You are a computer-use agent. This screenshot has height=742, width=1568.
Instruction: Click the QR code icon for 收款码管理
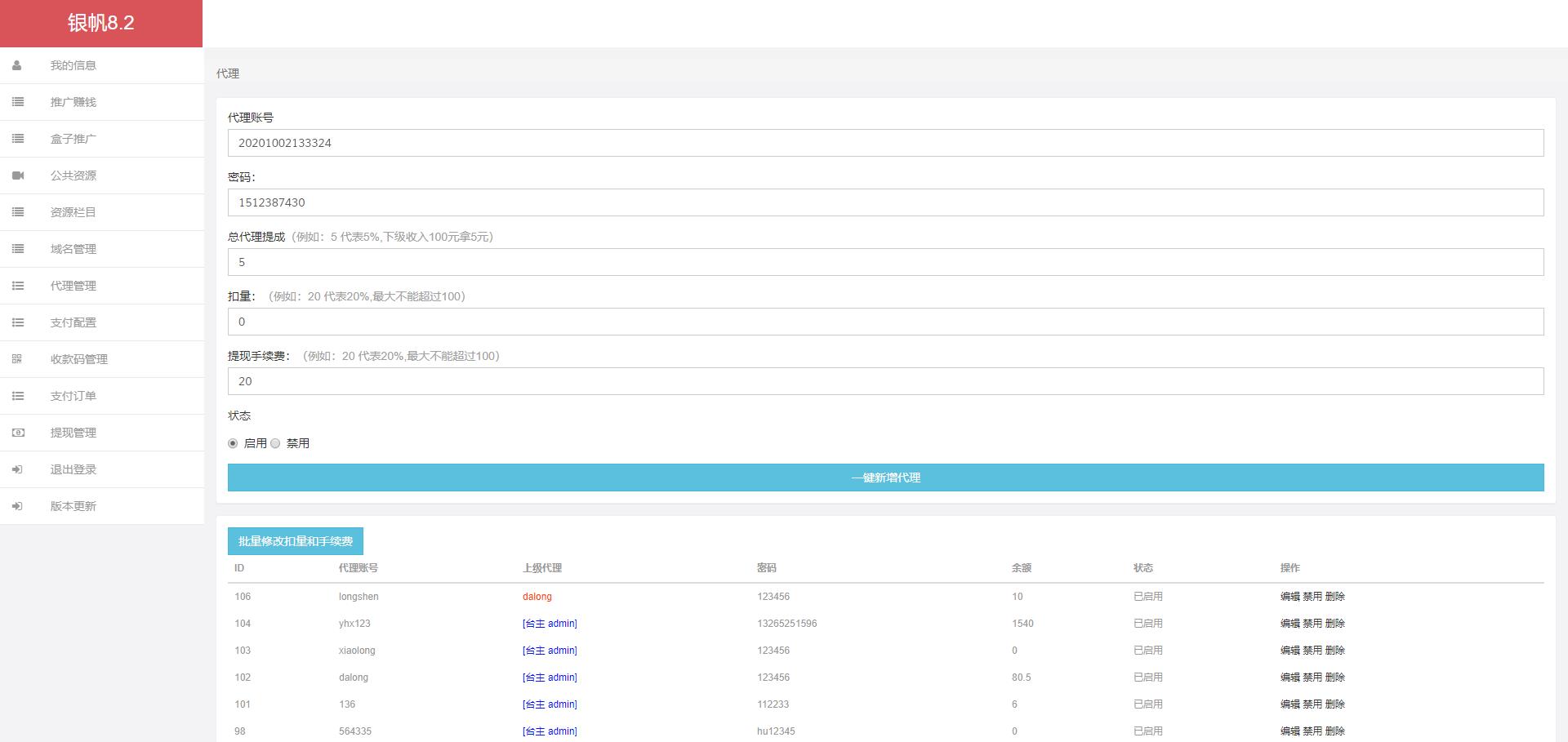(17, 359)
